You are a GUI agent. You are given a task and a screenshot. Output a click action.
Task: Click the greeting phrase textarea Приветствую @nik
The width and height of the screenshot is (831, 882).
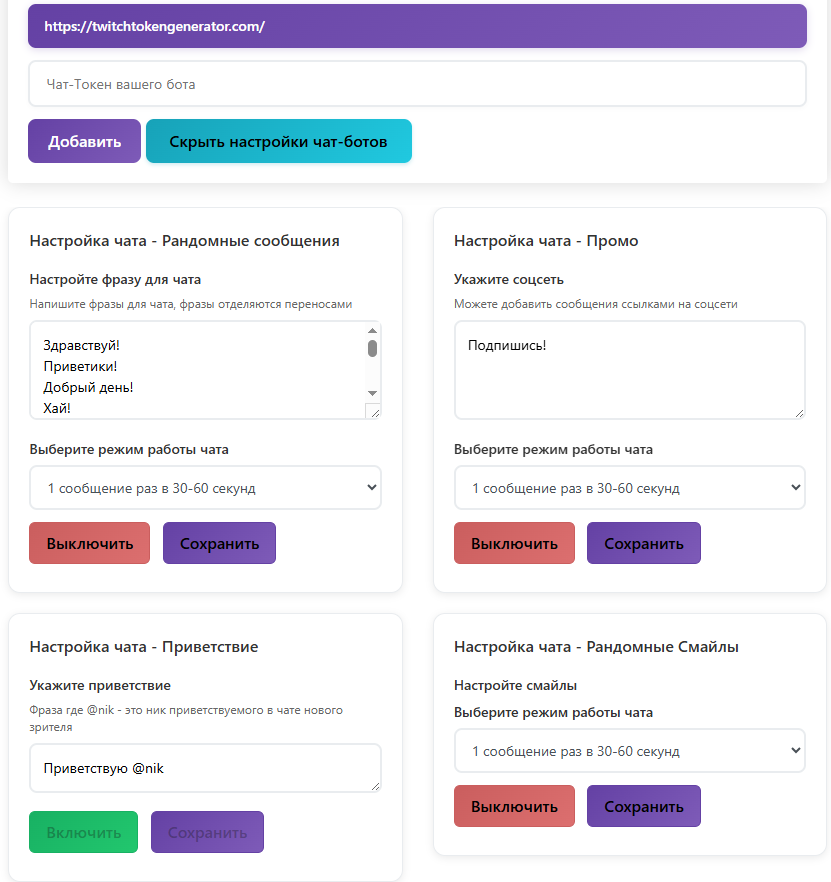pyautogui.click(x=205, y=768)
